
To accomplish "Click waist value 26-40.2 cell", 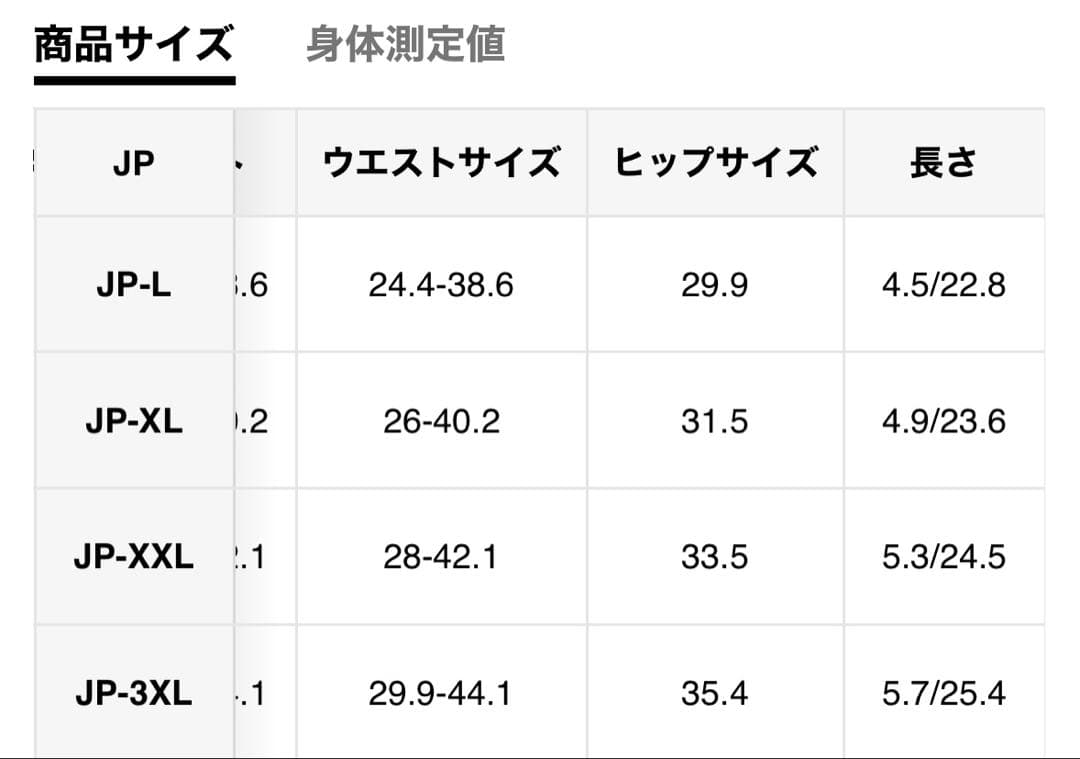I will (x=442, y=421).
